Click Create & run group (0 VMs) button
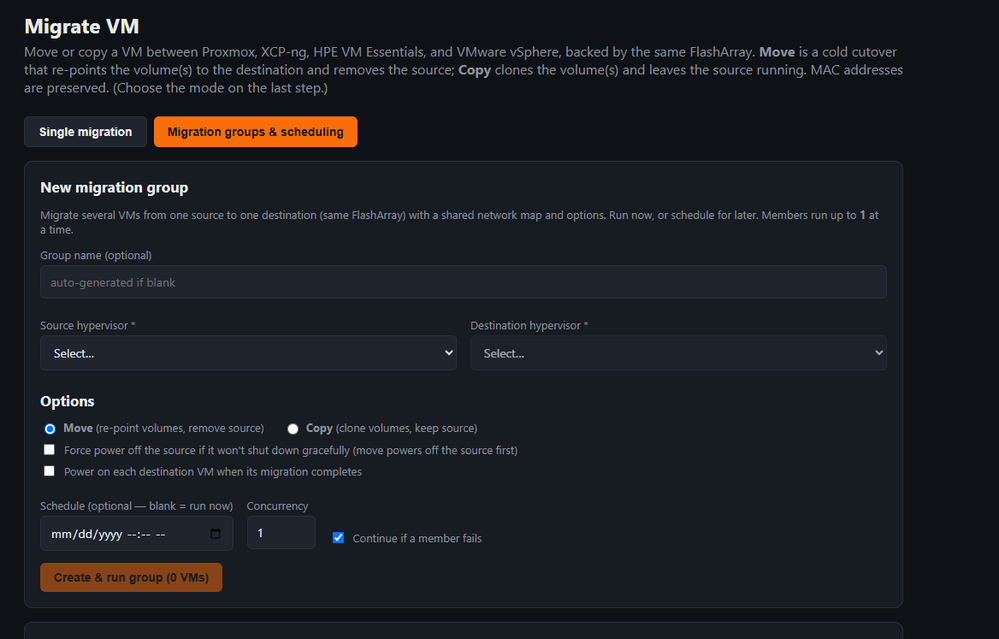Image resolution: width=999 pixels, height=639 pixels. pos(131,577)
